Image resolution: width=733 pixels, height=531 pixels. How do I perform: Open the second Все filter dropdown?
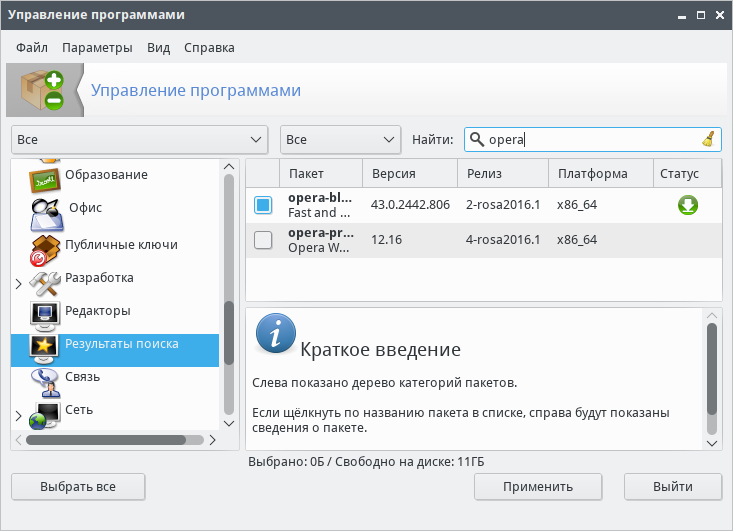coord(340,140)
